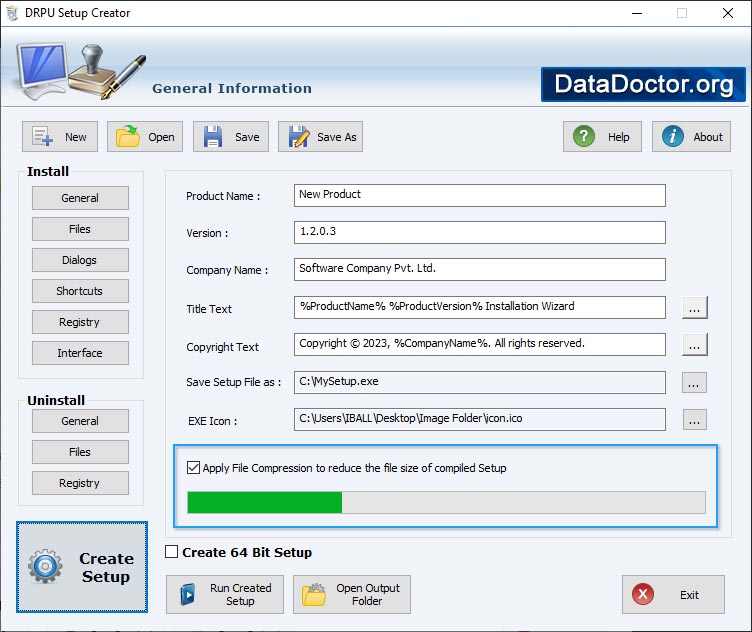Image resolution: width=752 pixels, height=632 pixels.
Task: Click the Company Name input field
Action: tap(480, 269)
